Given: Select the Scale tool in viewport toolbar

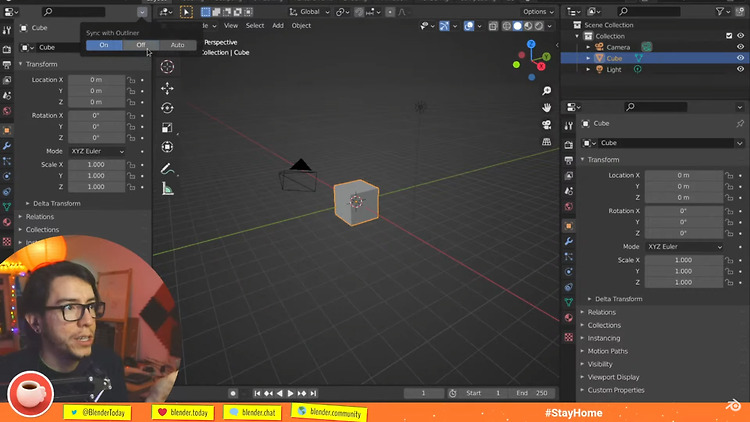Looking at the screenshot, I should click(167, 127).
